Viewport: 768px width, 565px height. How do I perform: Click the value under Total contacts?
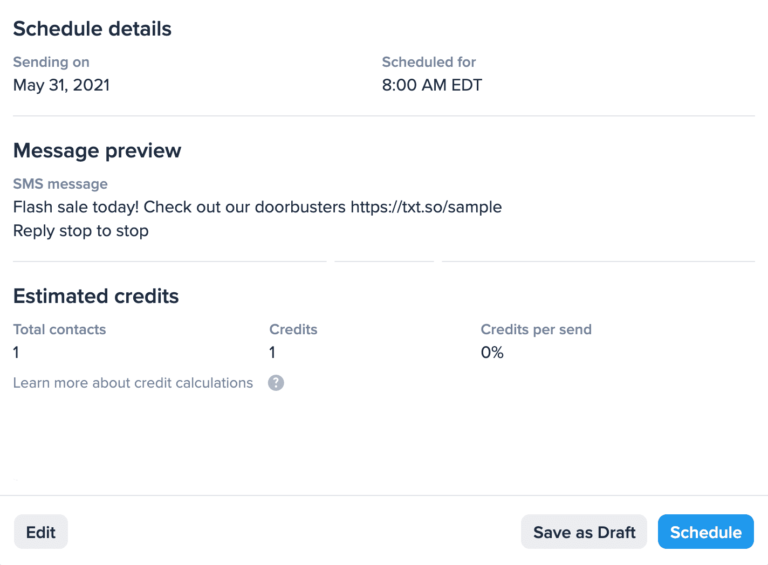pos(16,352)
